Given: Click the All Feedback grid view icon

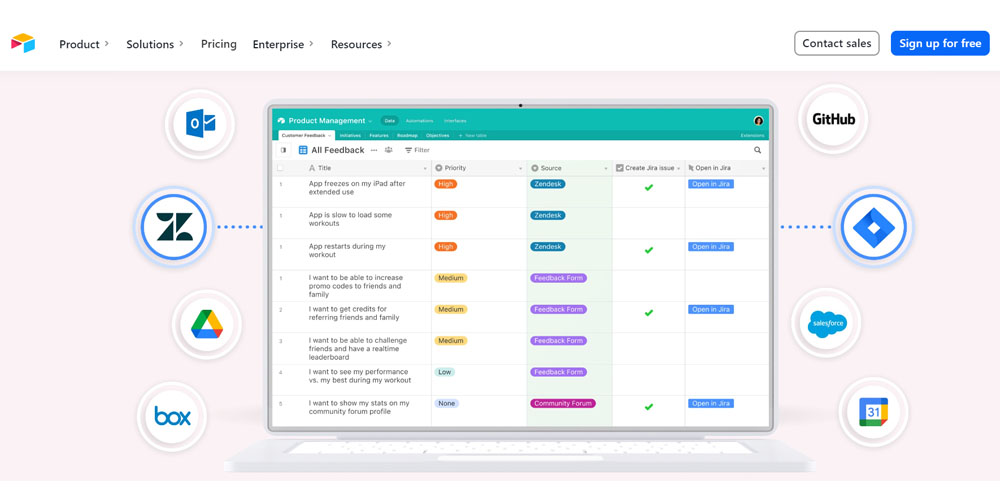Looking at the screenshot, I should coord(303,150).
